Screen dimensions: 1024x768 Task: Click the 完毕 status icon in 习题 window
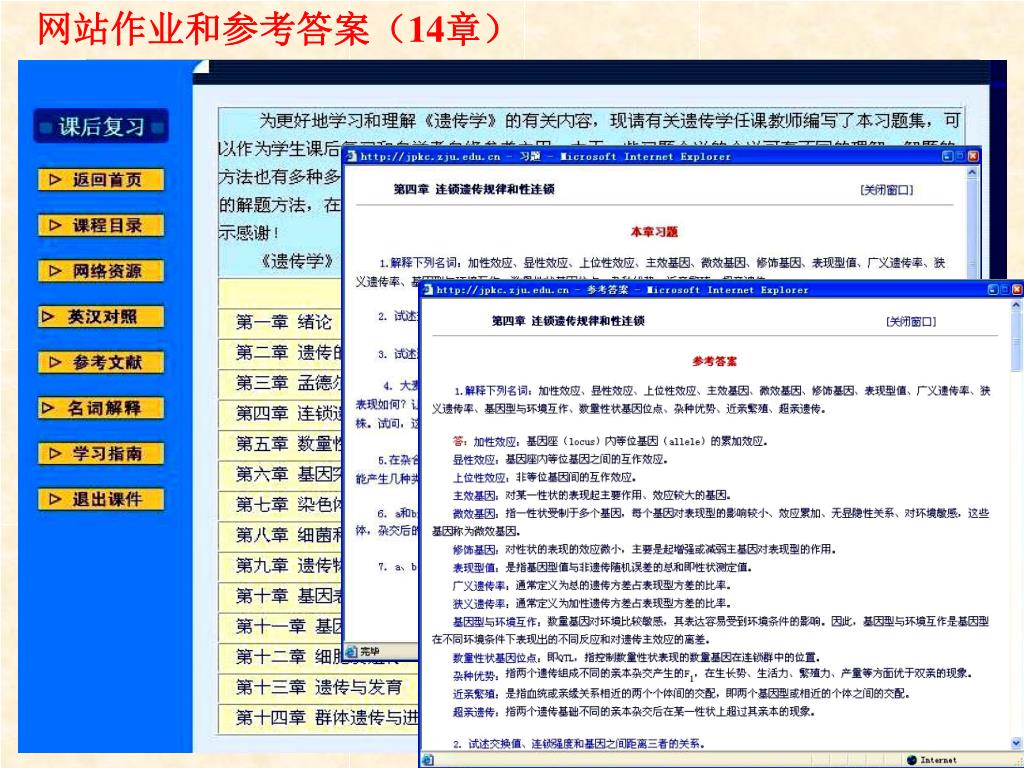[x=351, y=651]
